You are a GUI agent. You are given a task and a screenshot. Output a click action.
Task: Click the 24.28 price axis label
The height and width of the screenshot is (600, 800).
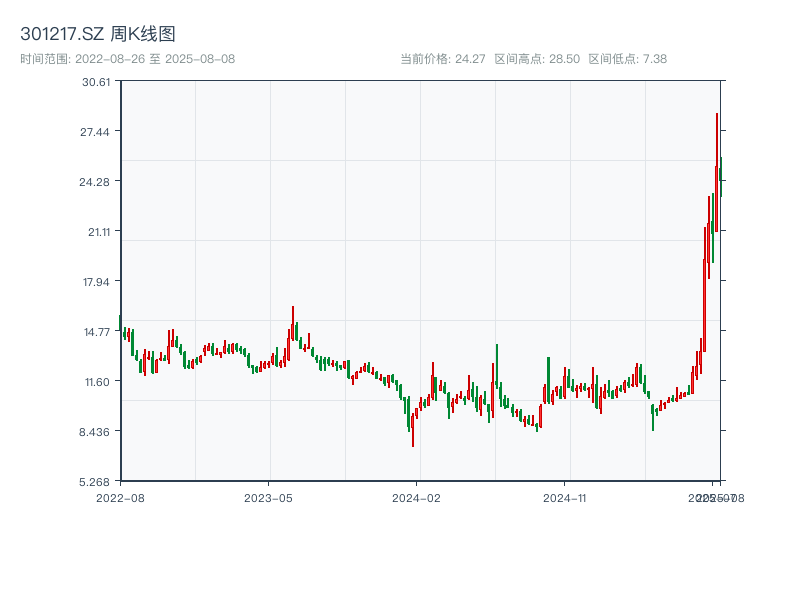(x=96, y=181)
